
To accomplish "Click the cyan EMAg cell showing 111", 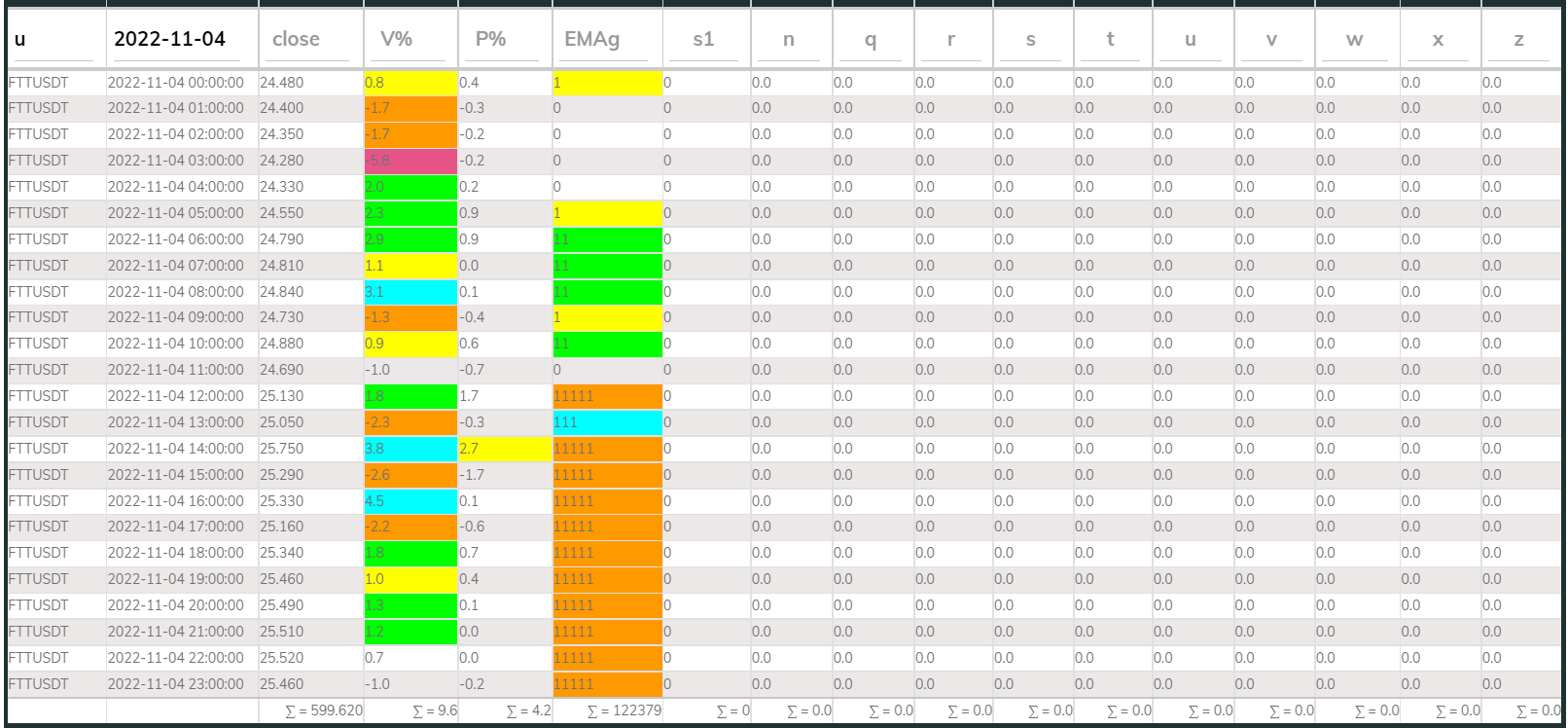I will (x=606, y=422).
